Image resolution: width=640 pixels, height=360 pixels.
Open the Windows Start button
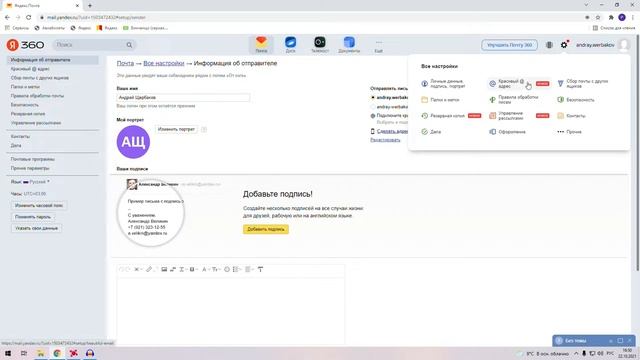pyautogui.click(x=8, y=353)
